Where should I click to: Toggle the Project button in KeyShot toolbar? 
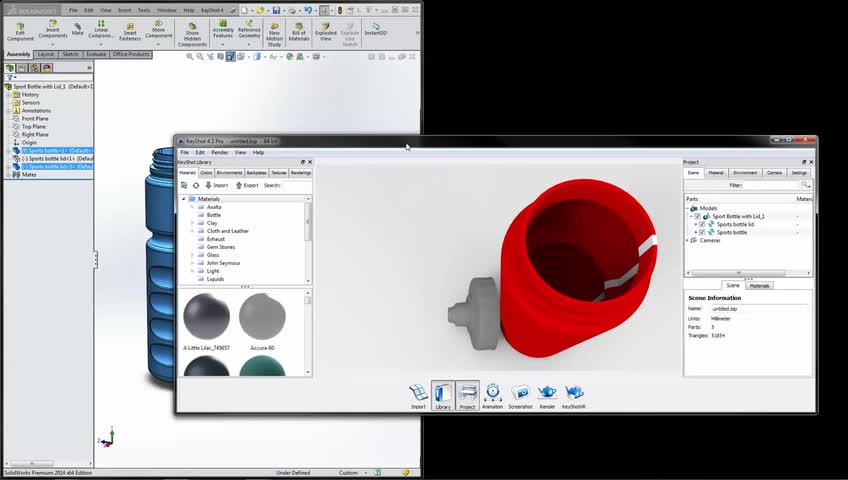(467, 396)
